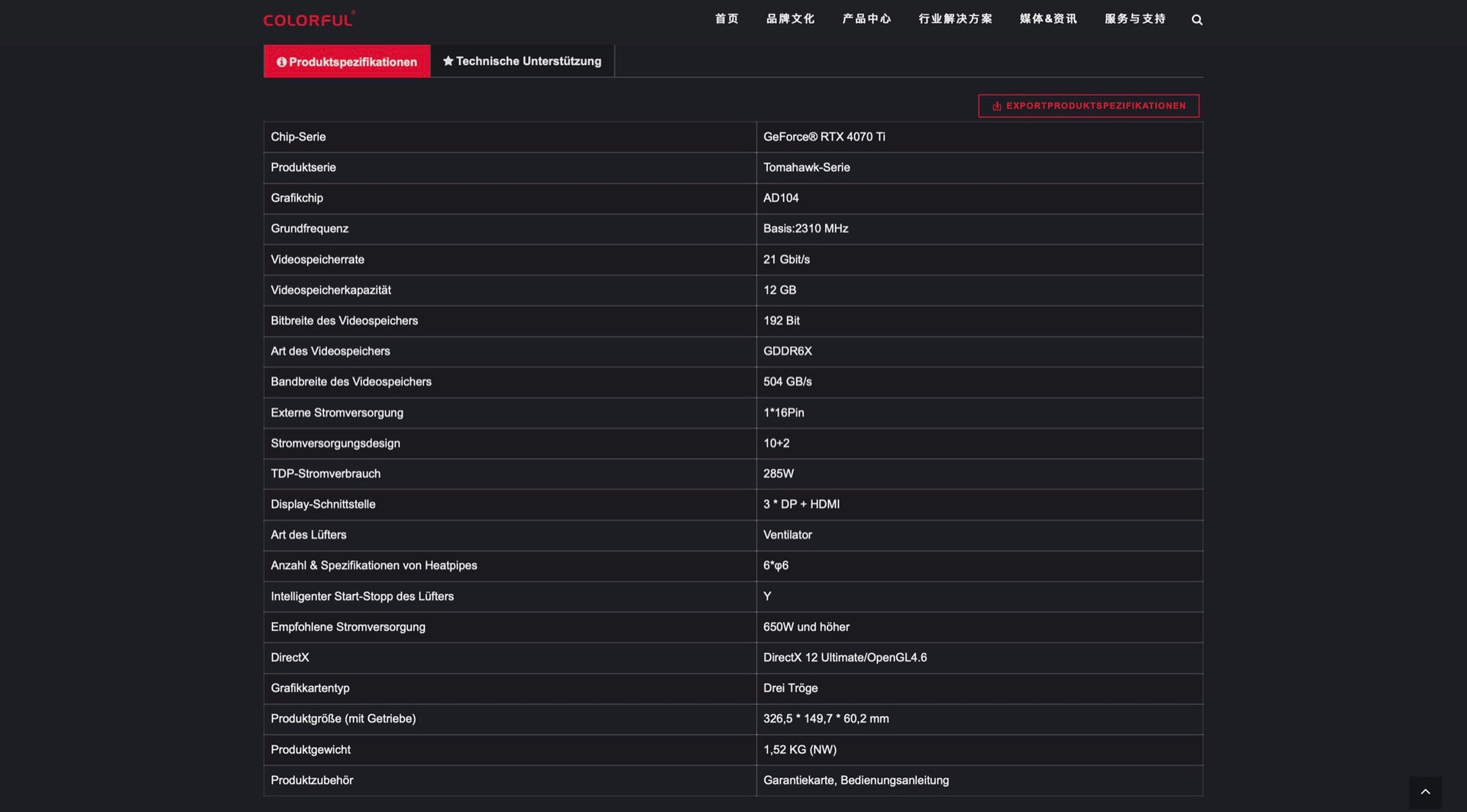
Task: Click the Colorful brand logo
Action: point(309,20)
